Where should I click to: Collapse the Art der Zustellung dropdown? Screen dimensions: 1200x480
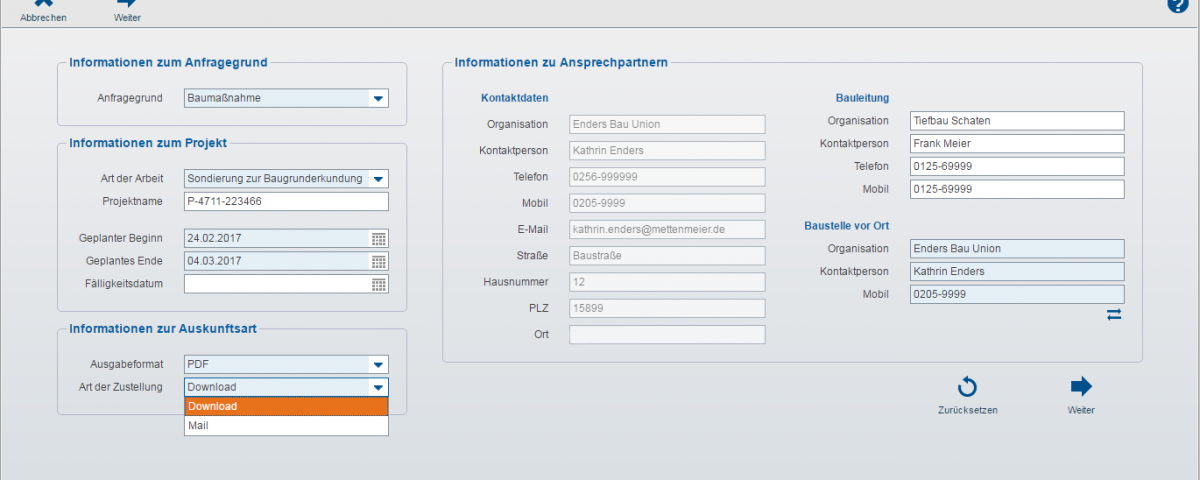(378, 387)
